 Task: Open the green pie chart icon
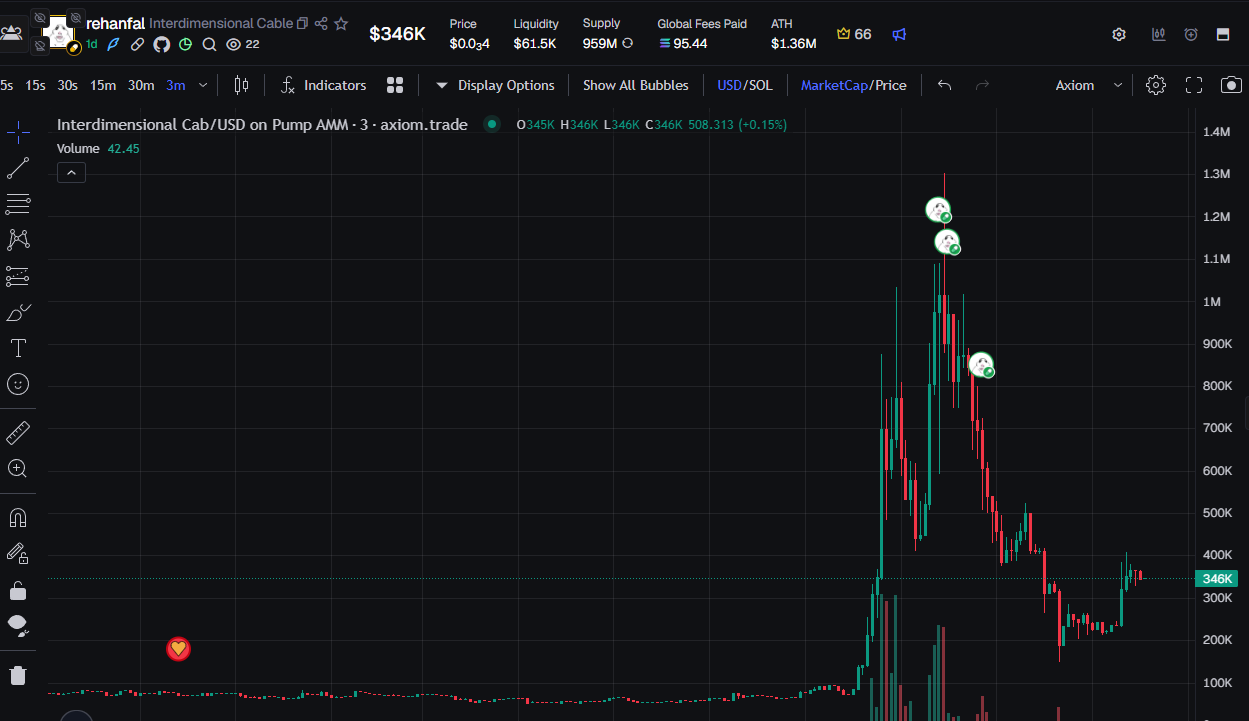(185, 44)
